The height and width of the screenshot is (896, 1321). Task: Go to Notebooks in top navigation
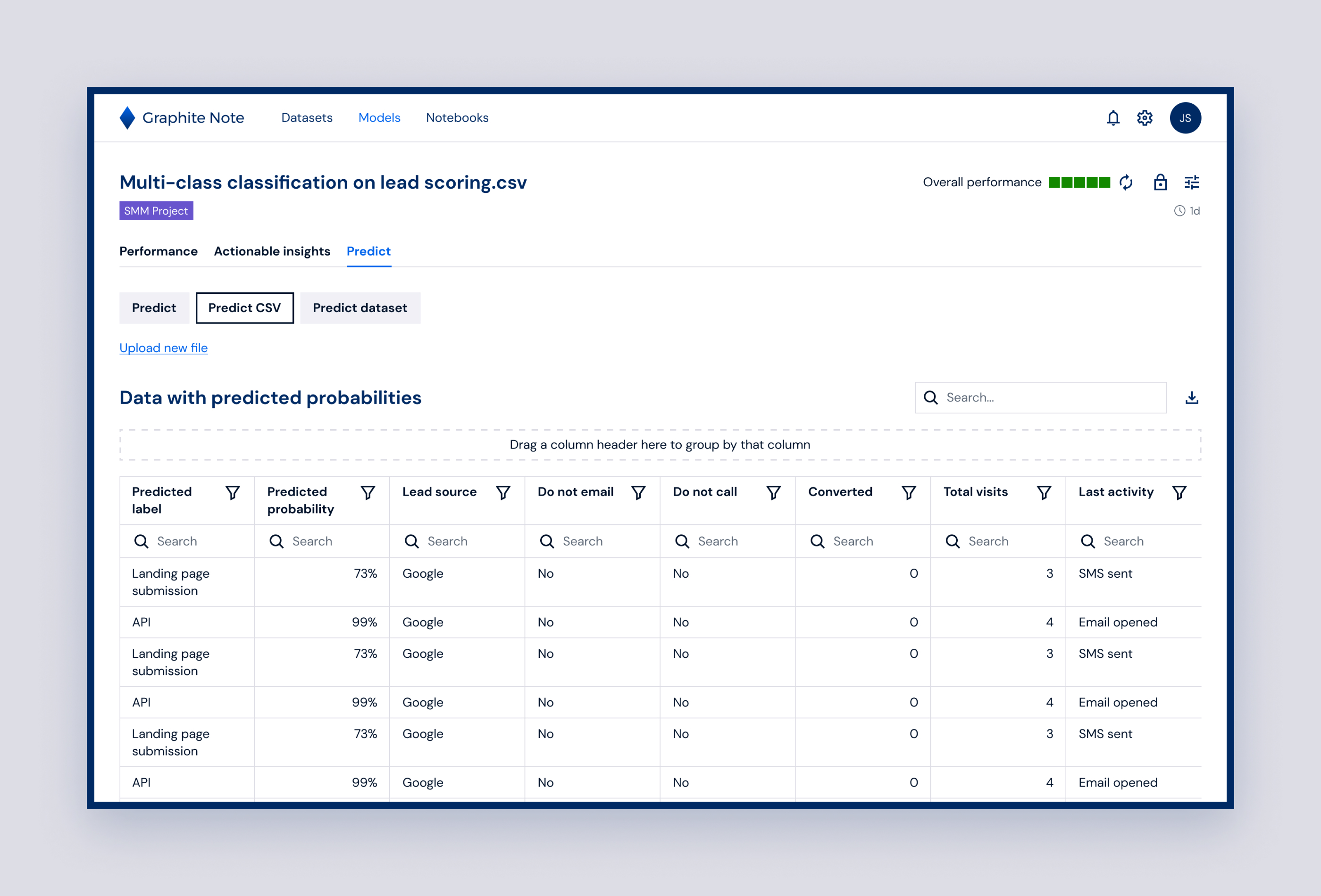point(457,117)
